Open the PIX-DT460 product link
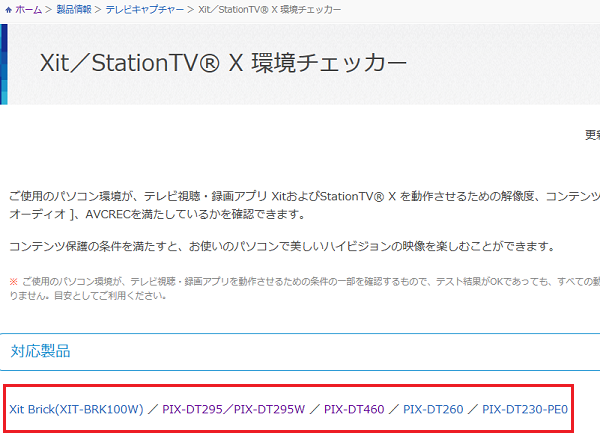This screenshot has height=438, width=600. pos(354,409)
